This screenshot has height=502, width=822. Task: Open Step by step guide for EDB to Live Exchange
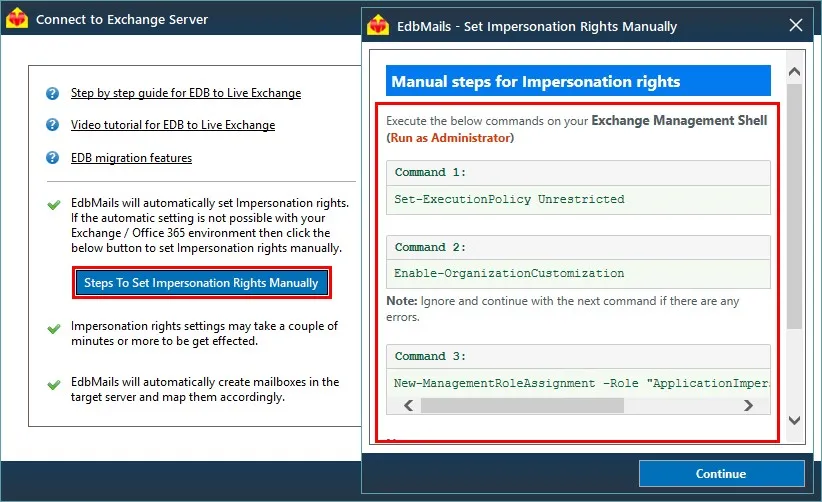186,93
